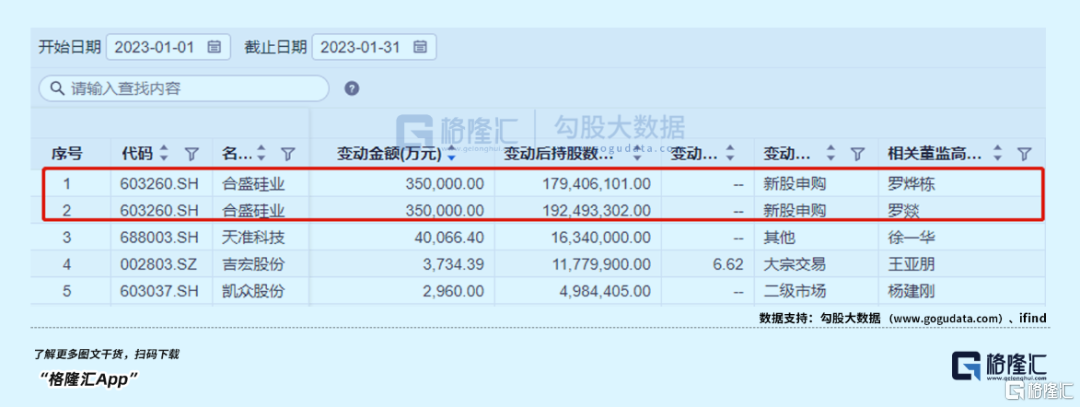Filter the 名... column

click(x=289, y=154)
